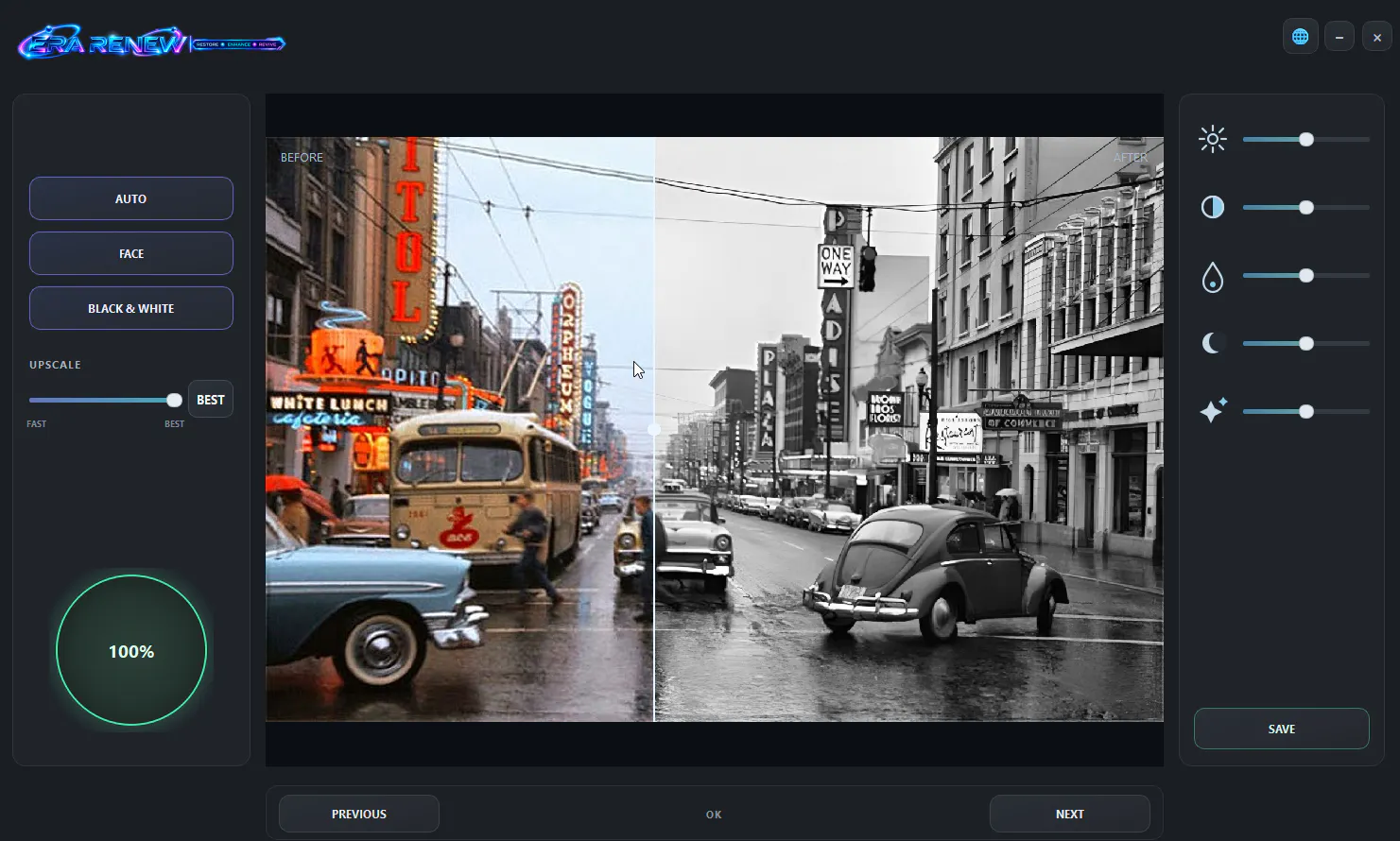Click the BEST label under slider
The height and width of the screenshot is (841, 1400).
175,424
